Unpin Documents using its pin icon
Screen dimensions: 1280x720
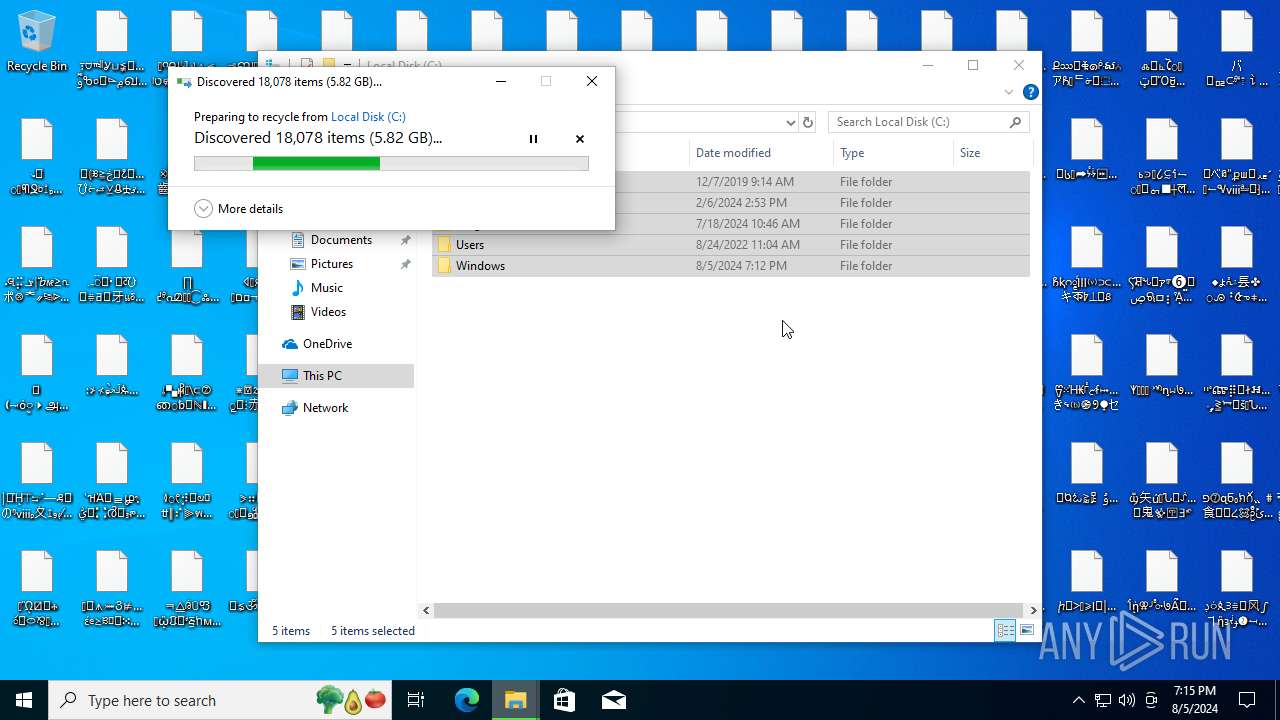tap(405, 240)
